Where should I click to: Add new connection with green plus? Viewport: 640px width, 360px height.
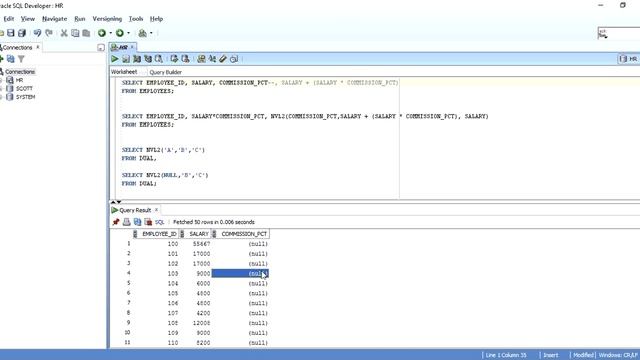1,59
